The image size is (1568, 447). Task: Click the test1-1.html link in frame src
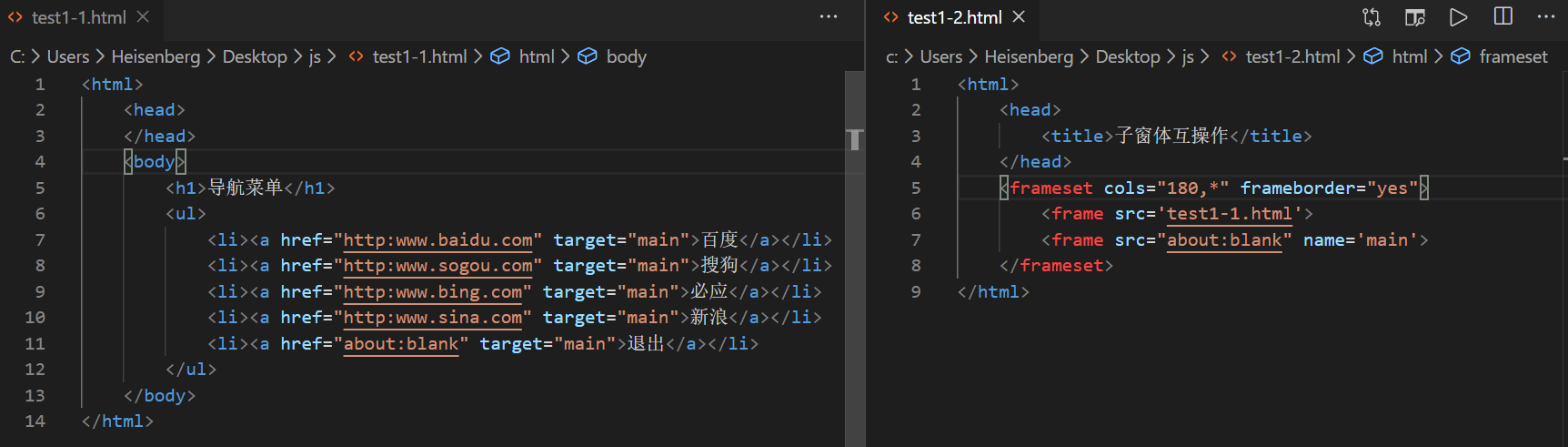pyautogui.click(x=1229, y=214)
